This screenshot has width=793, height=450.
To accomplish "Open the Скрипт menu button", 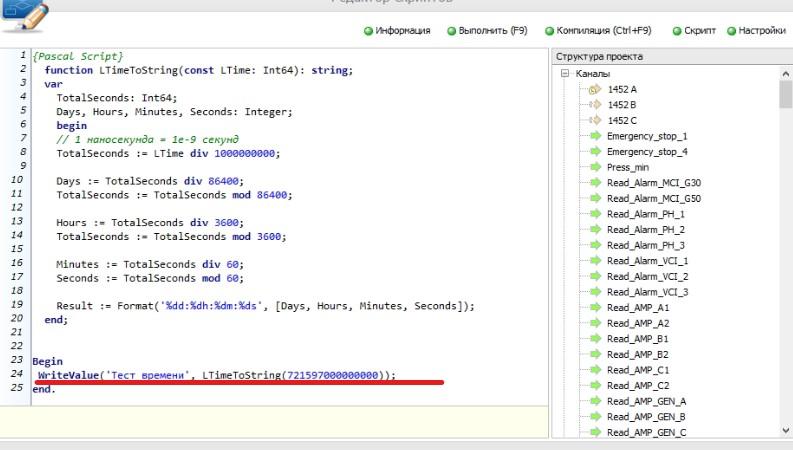I will pyautogui.click(x=694, y=31).
